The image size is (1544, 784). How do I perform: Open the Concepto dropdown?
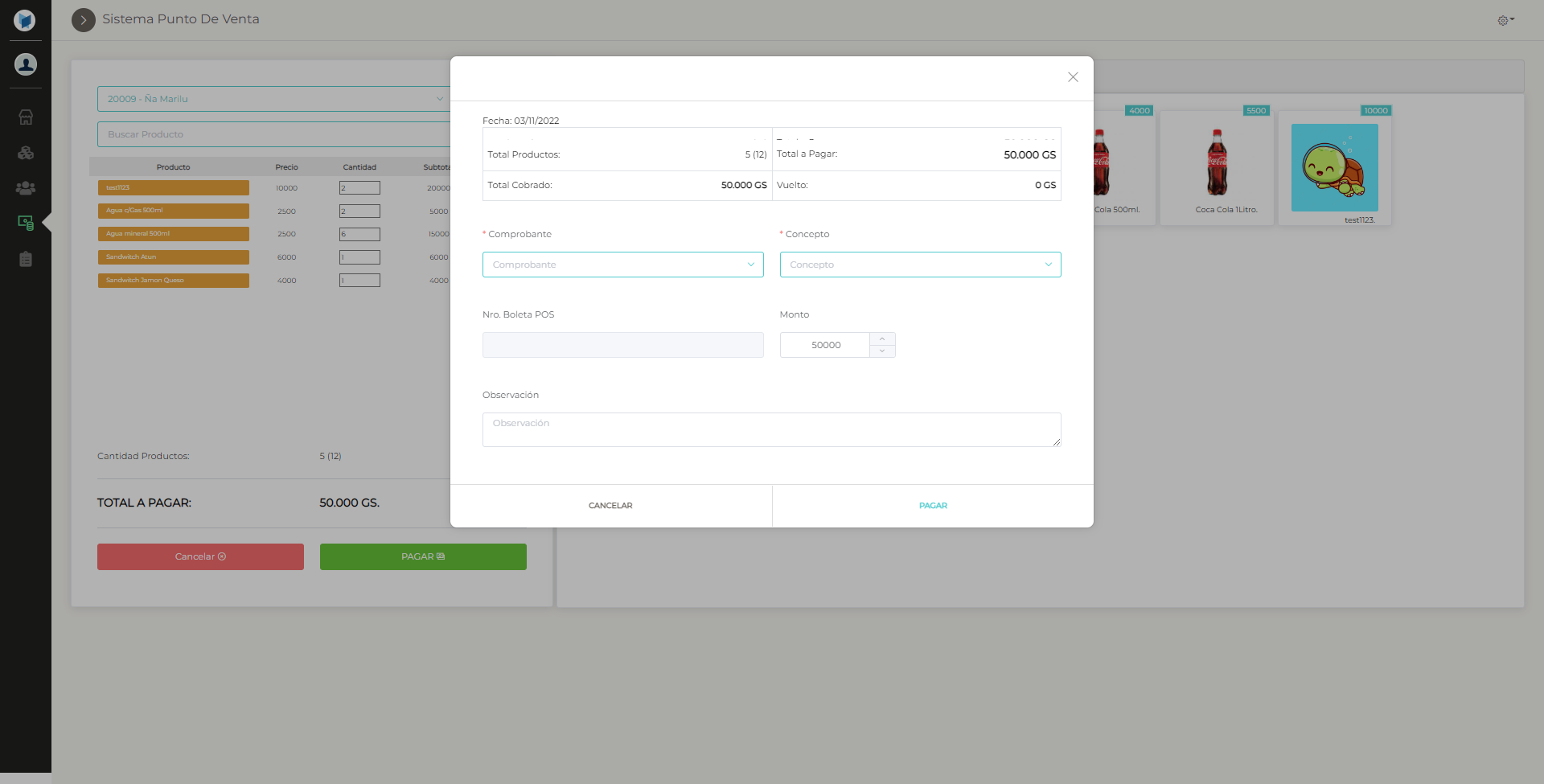click(x=920, y=264)
